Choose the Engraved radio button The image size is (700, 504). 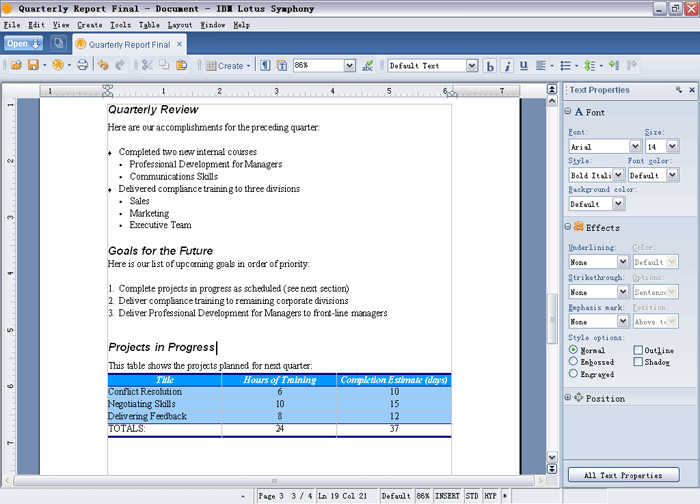tap(573, 374)
